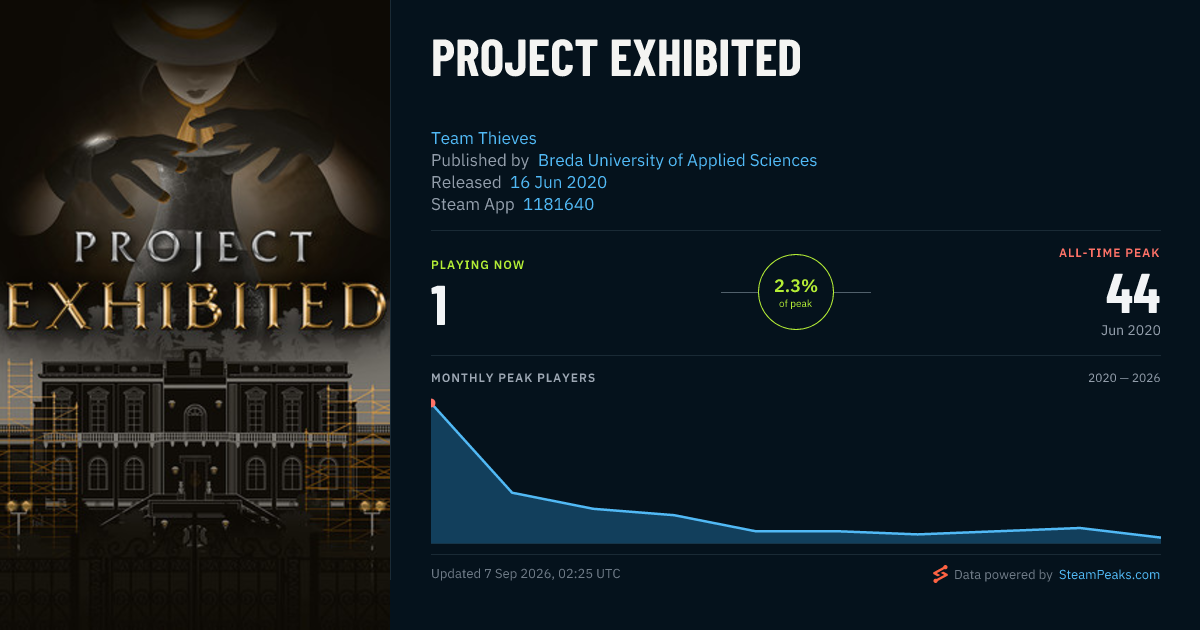Click the Monthly Peak Players heading
Viewport: 1200px width, 630px height.
click(513, 378)
